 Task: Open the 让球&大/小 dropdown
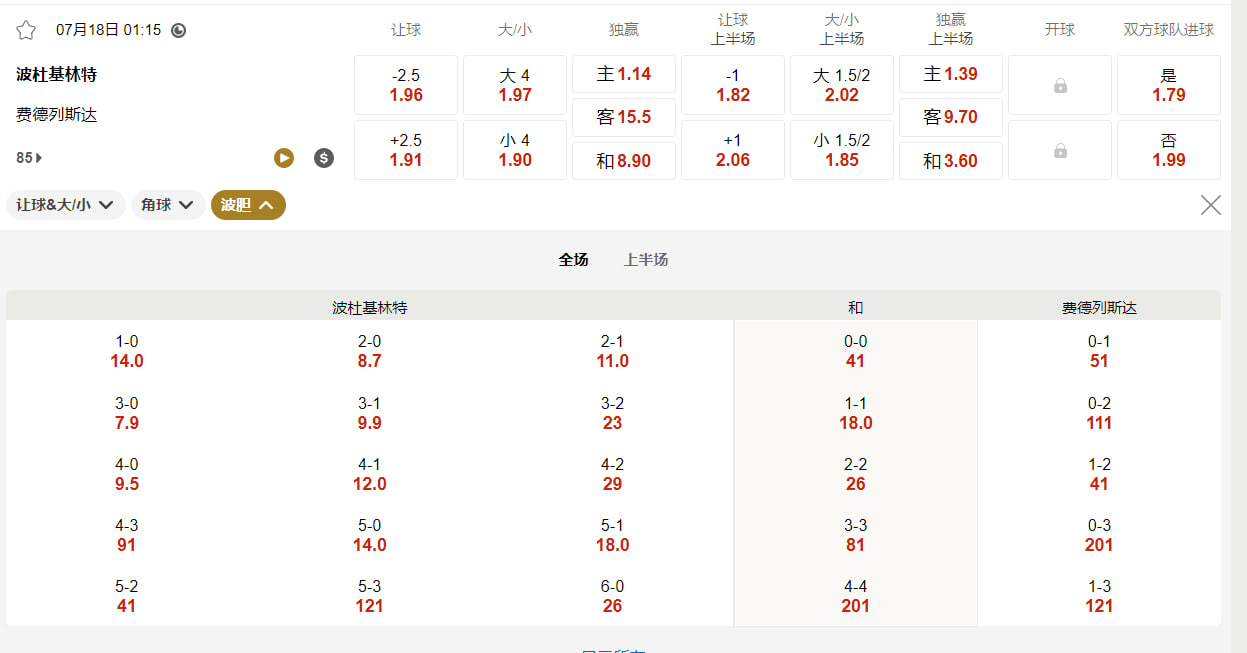coord(66,205)
